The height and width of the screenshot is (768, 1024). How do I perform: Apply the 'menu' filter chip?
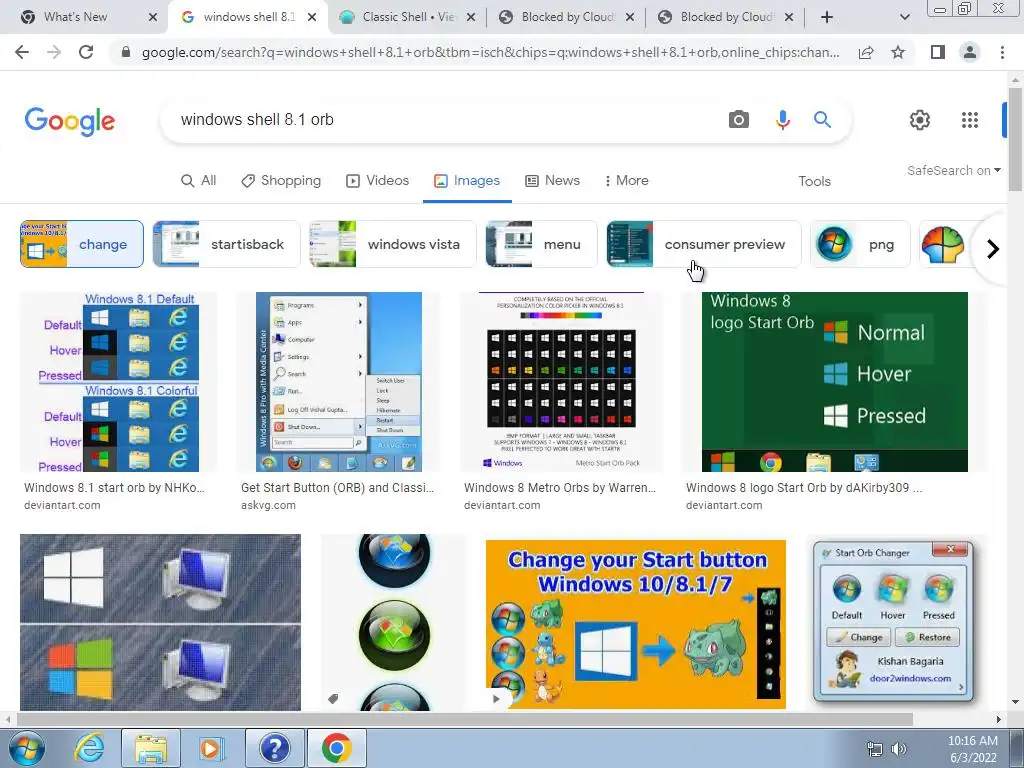coord(541,244)
